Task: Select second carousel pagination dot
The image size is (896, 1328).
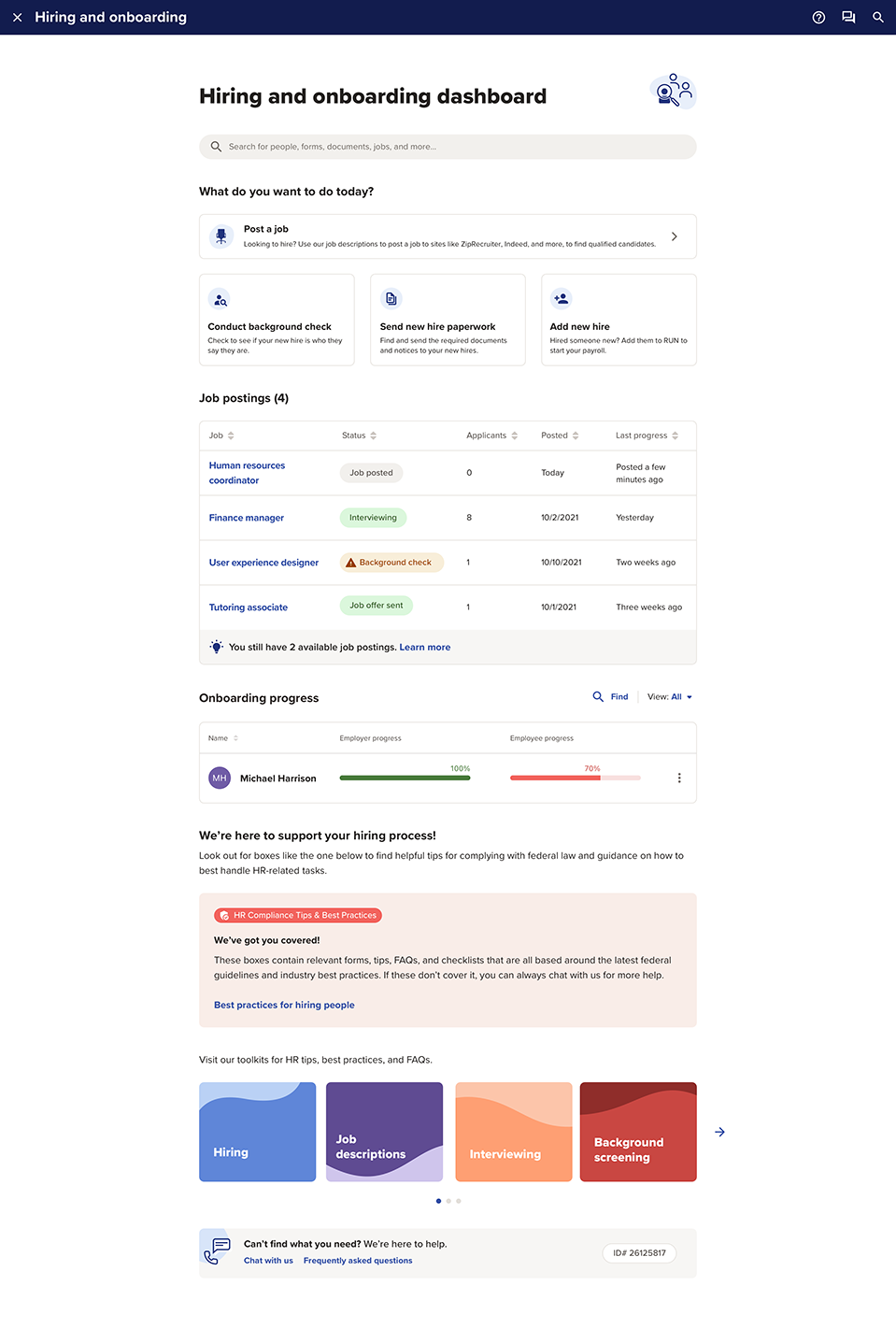Action: tap(448, 1201)
